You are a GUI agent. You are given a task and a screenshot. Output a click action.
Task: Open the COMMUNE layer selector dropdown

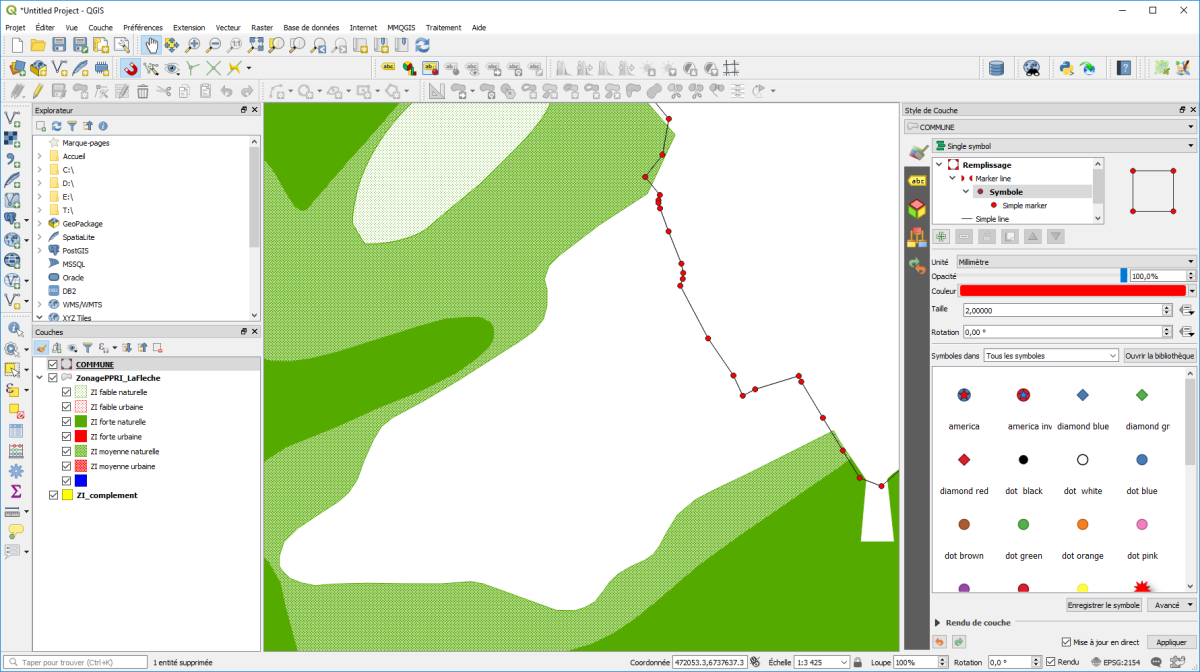1050,127
